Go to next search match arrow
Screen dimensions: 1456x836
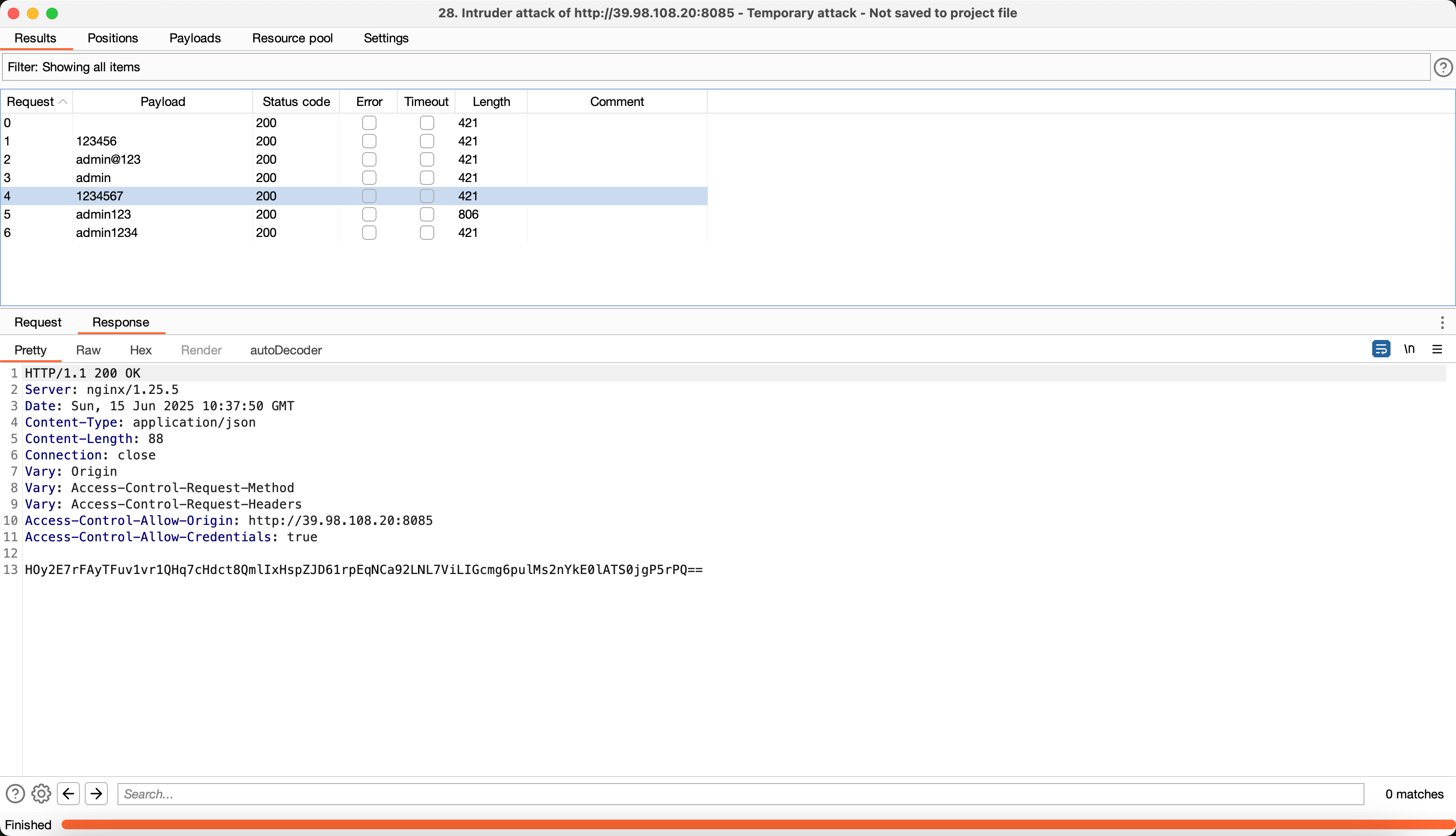pyautogui.click(x=96, y=794)
